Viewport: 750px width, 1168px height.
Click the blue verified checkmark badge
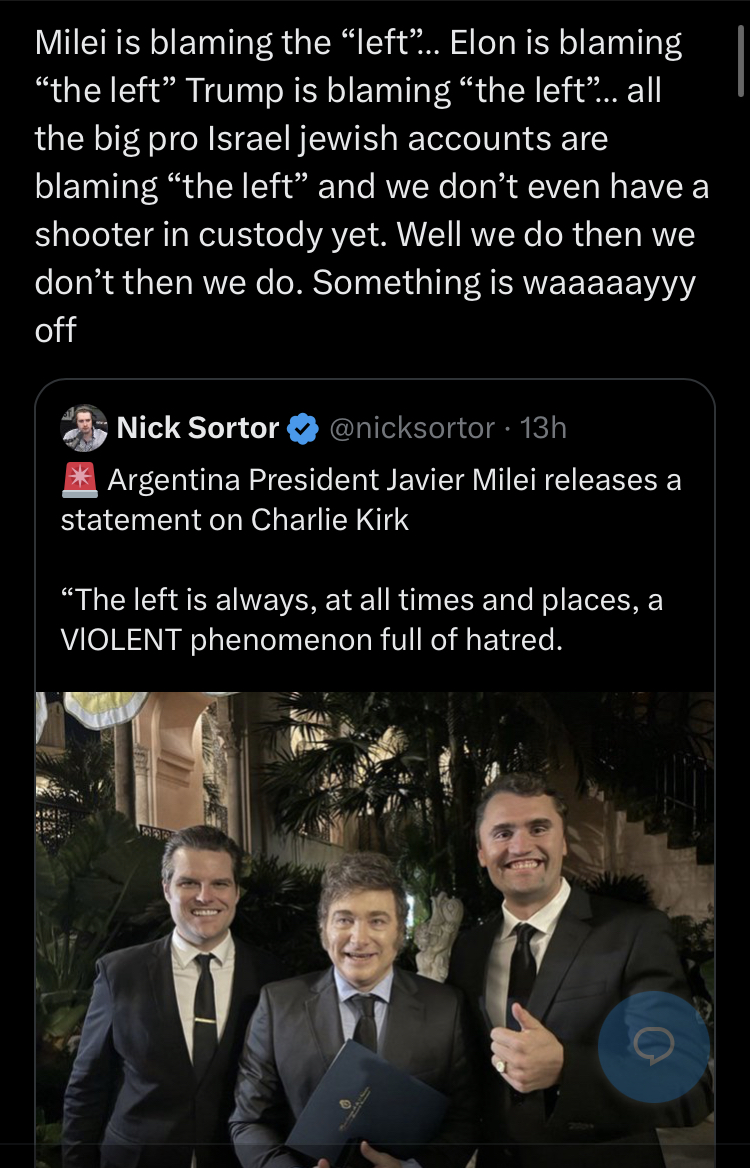pos(301,429)
